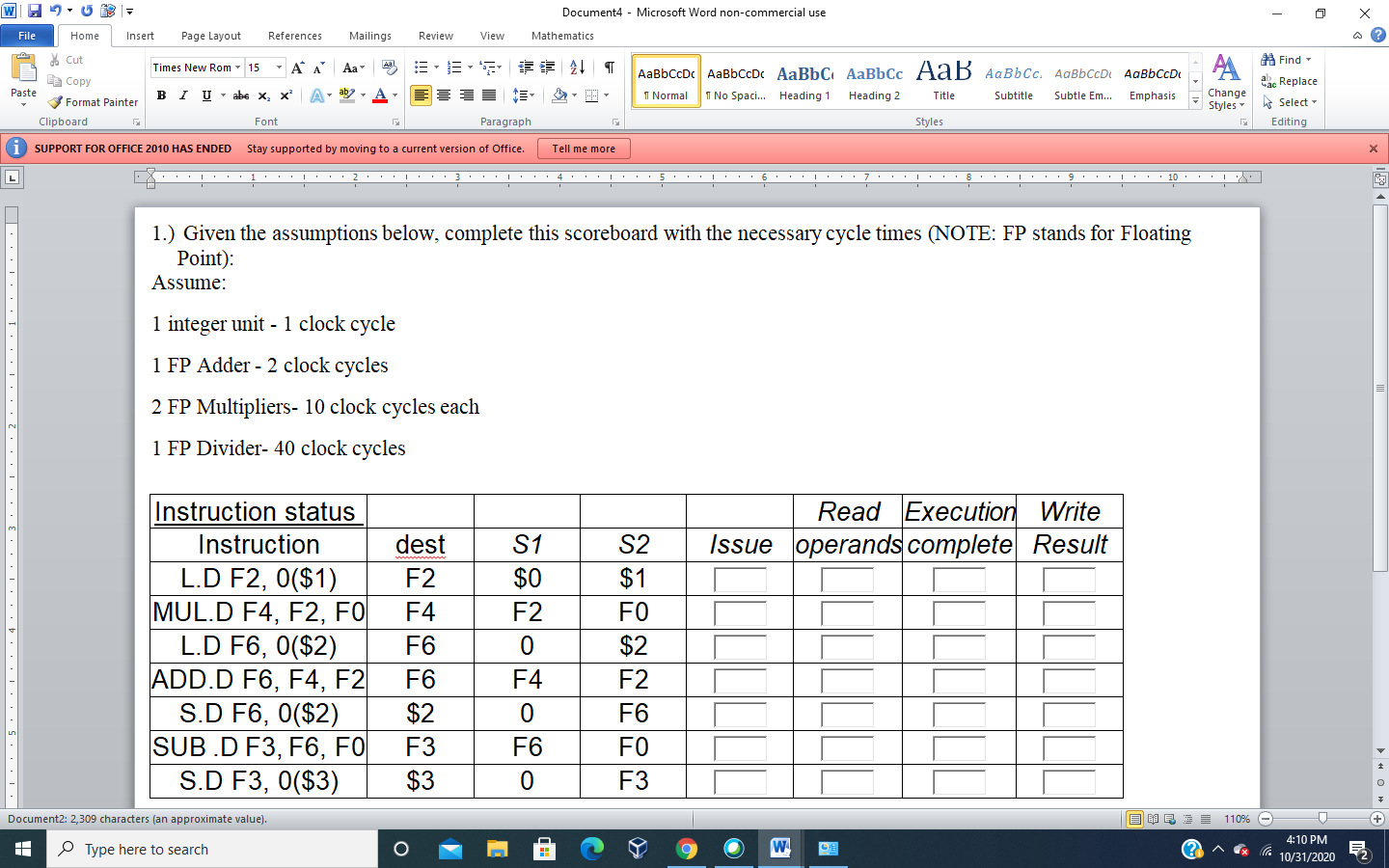Open the line spacing dropdown
Viewport: 1389px width, 868px height.
[524, 95]
